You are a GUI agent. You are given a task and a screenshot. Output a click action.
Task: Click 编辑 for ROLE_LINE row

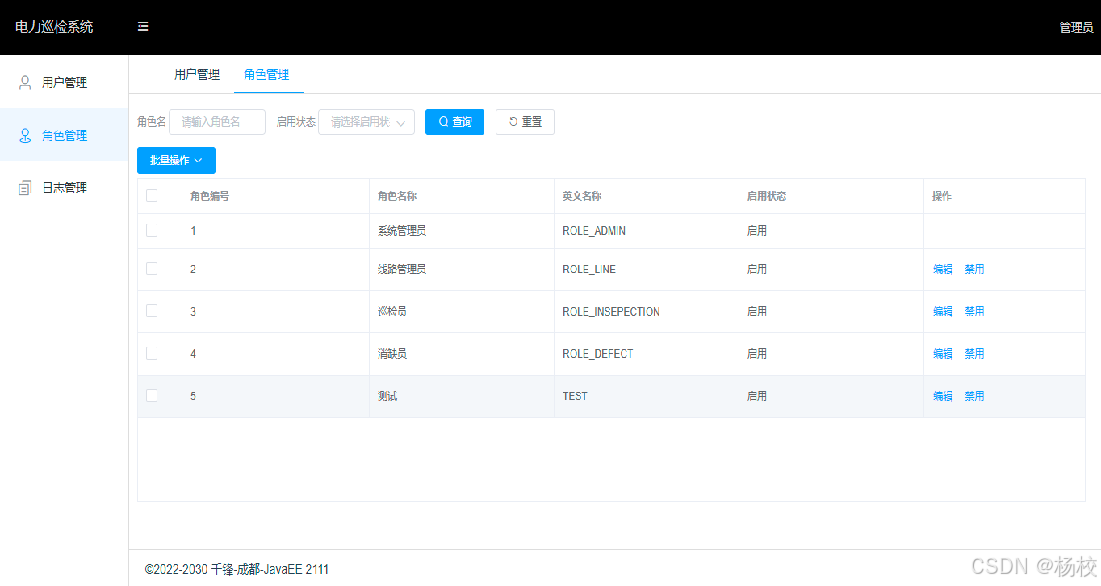click(943, 269)
